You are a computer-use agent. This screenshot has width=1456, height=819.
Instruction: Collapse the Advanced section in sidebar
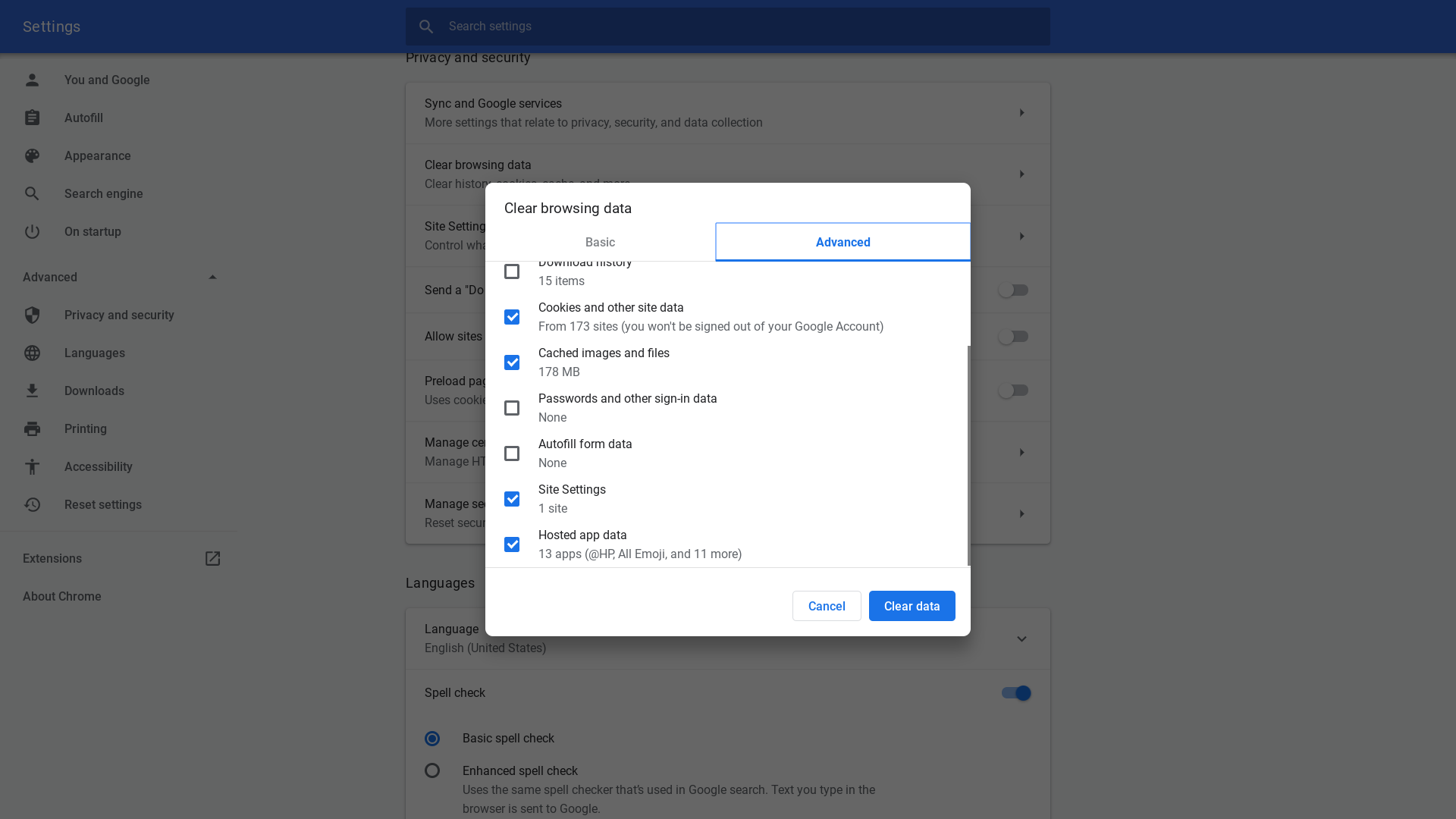(x=212, y=277)
